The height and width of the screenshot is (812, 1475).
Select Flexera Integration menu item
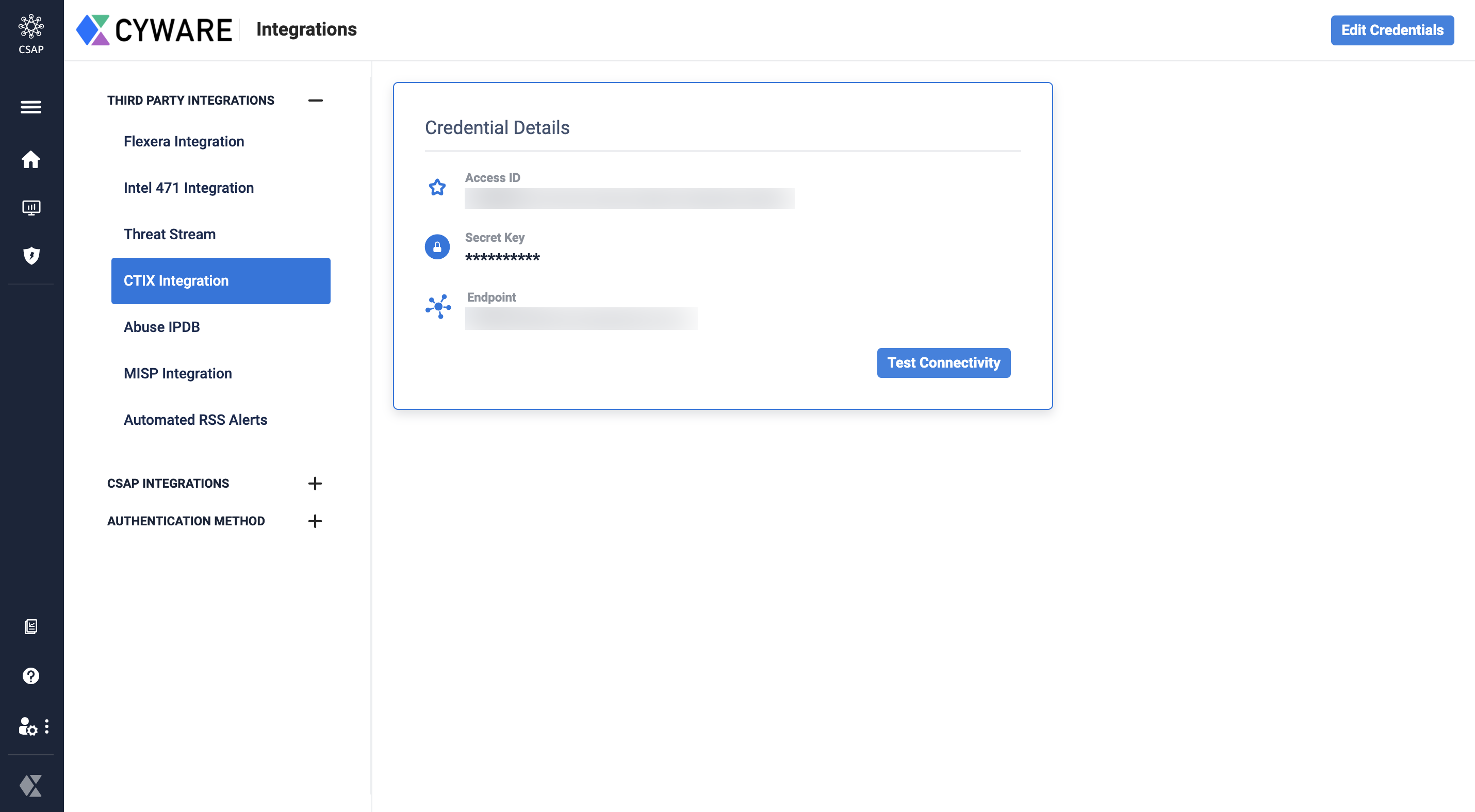tap(184, 141)
